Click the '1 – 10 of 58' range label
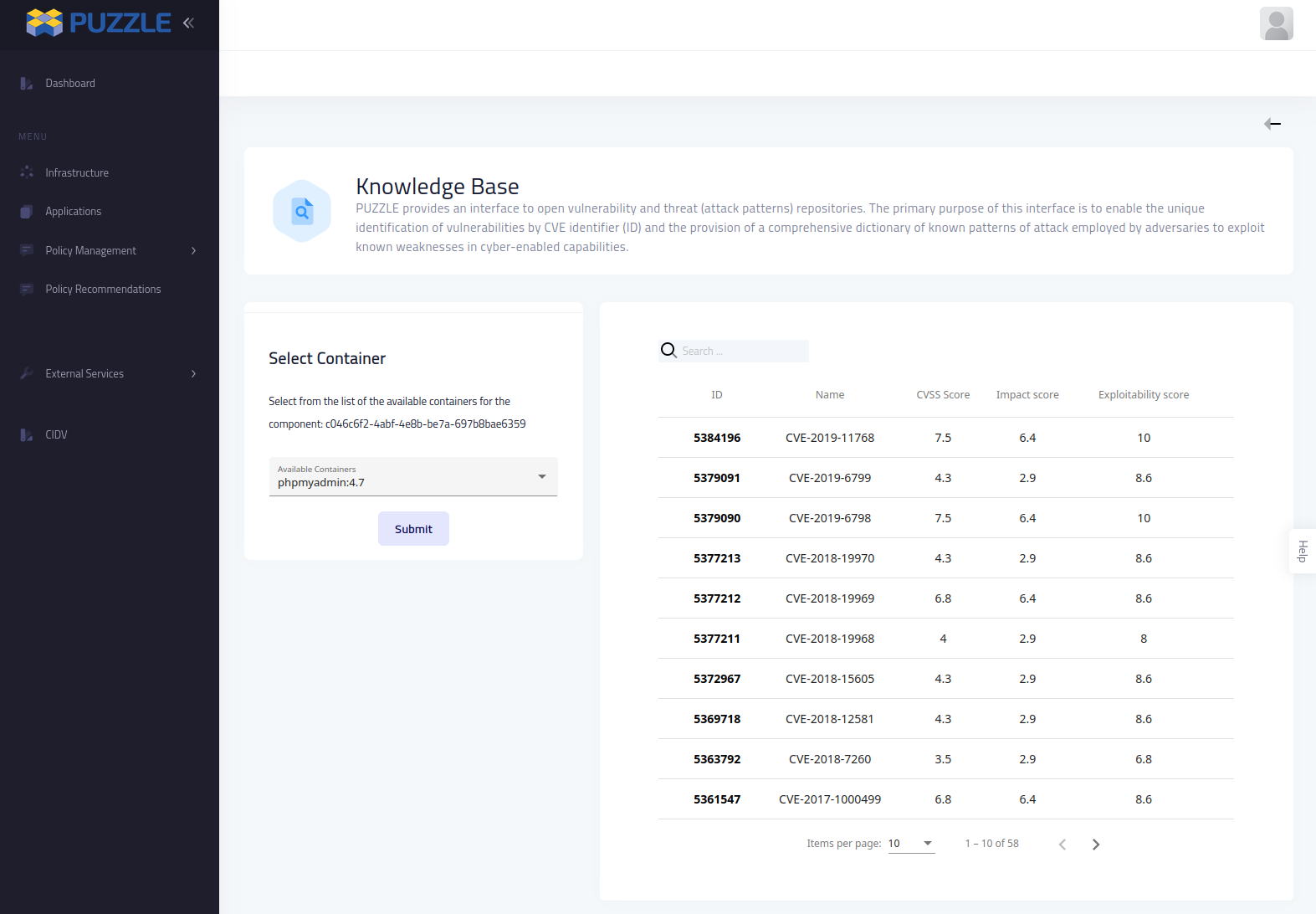Viewport: 1316px width, 914px height. tap(991, 844)
